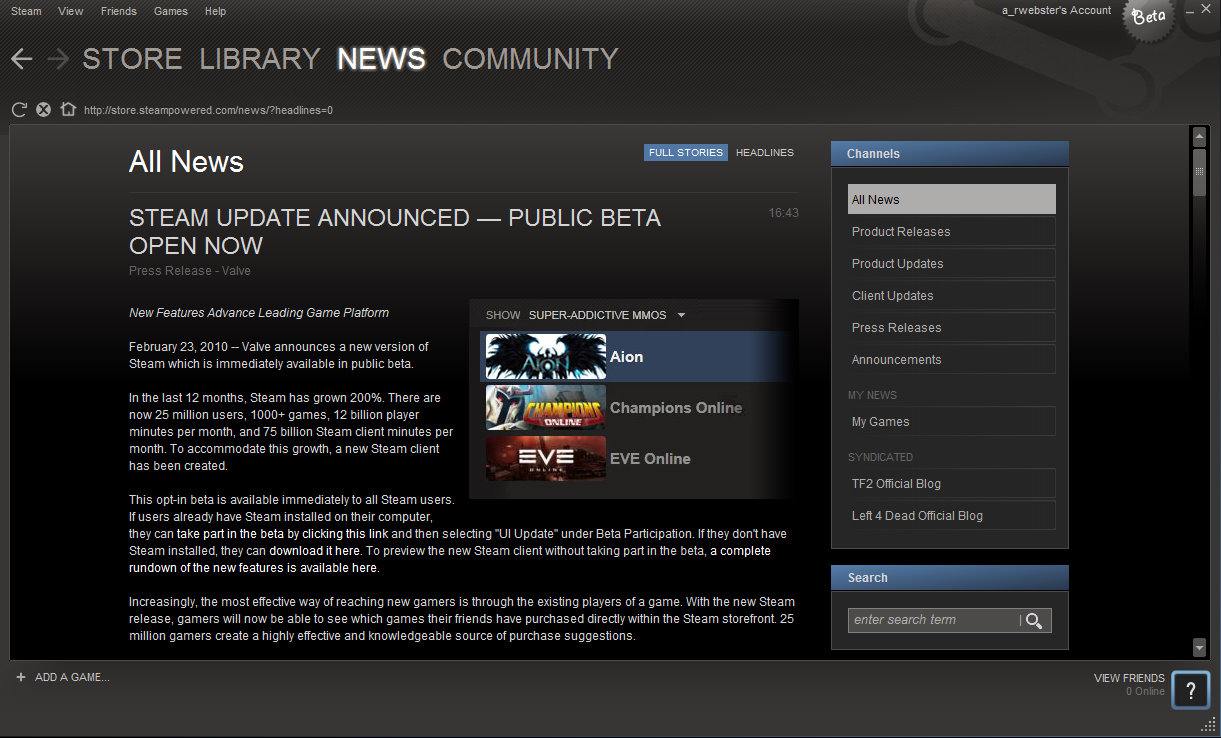1221x738 pixels.
Task: Open the Product Updates channel
Action: 951,263
